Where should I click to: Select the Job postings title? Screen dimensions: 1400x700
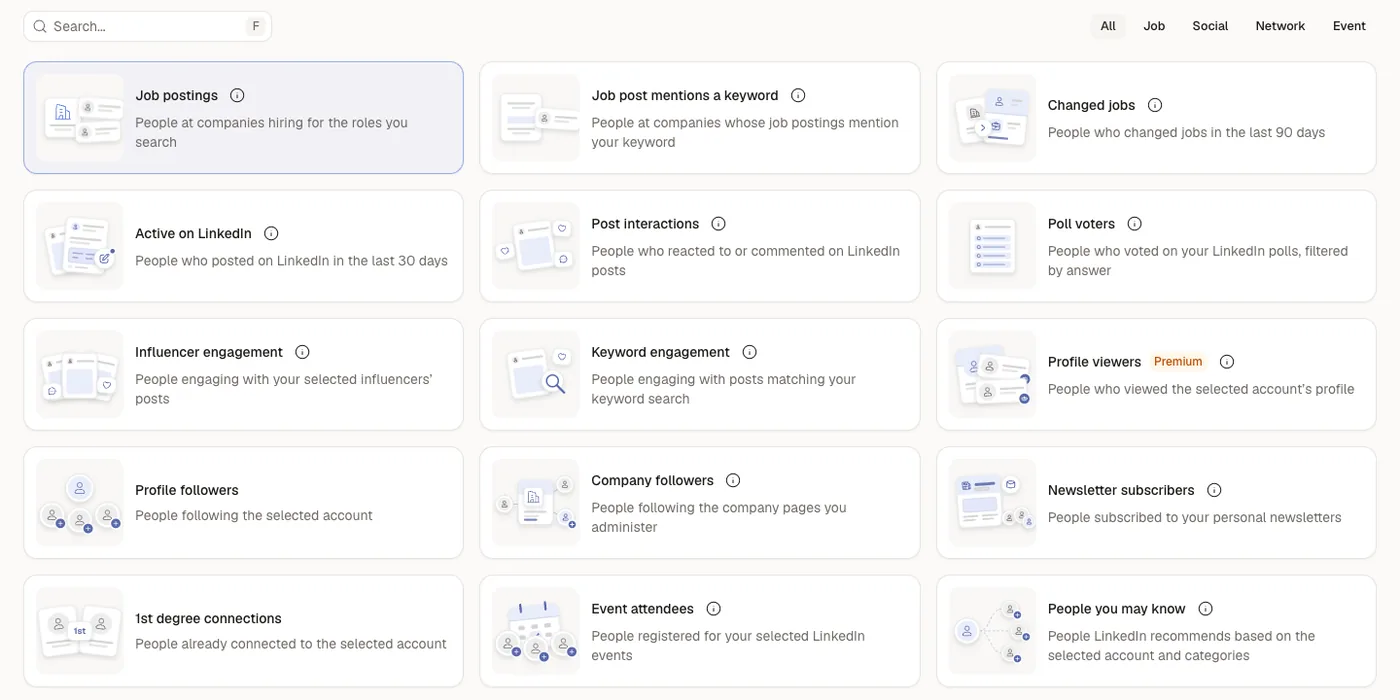pos(176,95)
